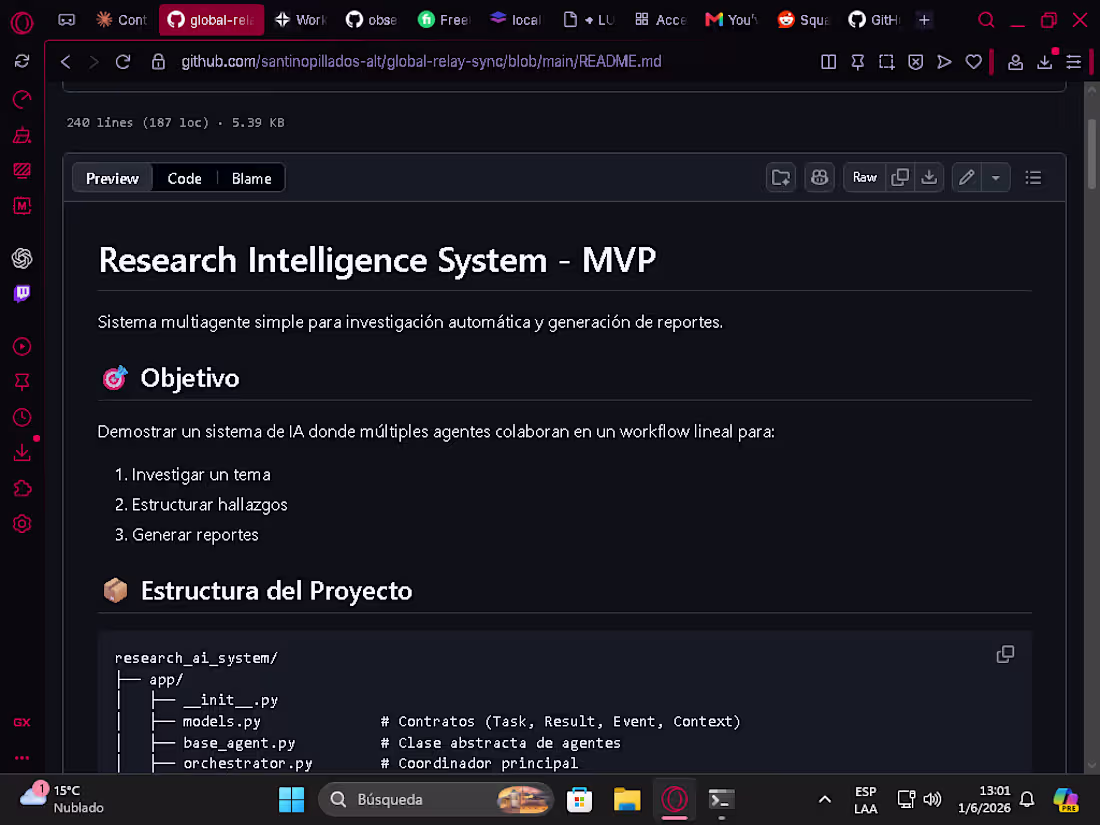Open GX Cleaner in sidebar
Image resolution: width=1100 pixels, height=825 pixels.
tap(22, 135)
